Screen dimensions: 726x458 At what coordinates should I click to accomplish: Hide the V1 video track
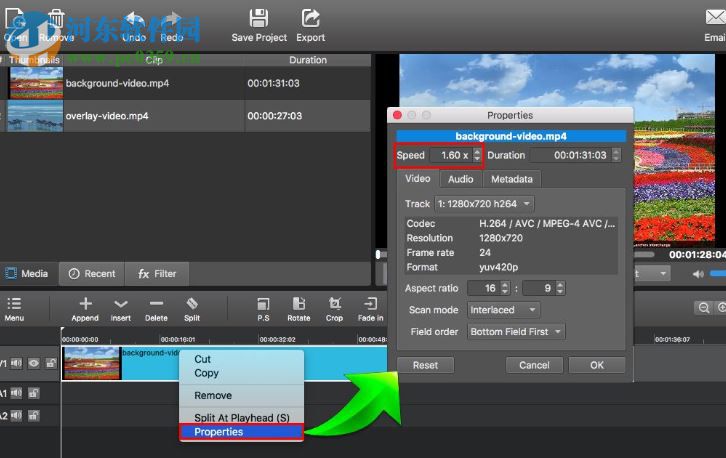(x=33, y=364)
